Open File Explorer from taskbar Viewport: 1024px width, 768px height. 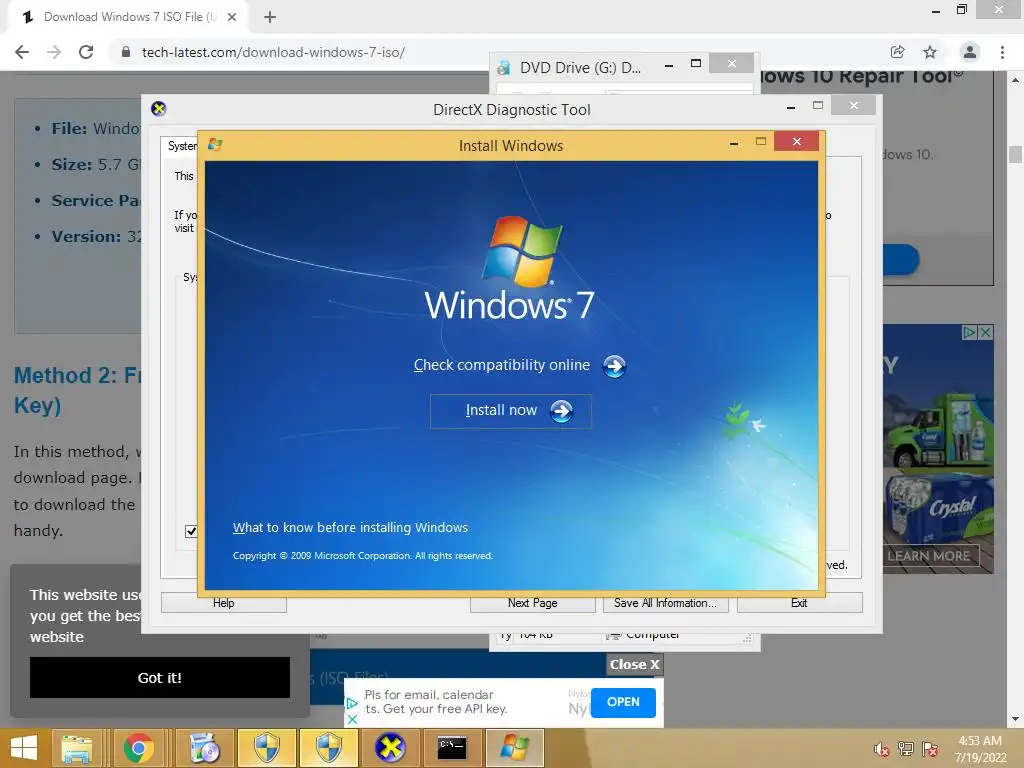76,748
